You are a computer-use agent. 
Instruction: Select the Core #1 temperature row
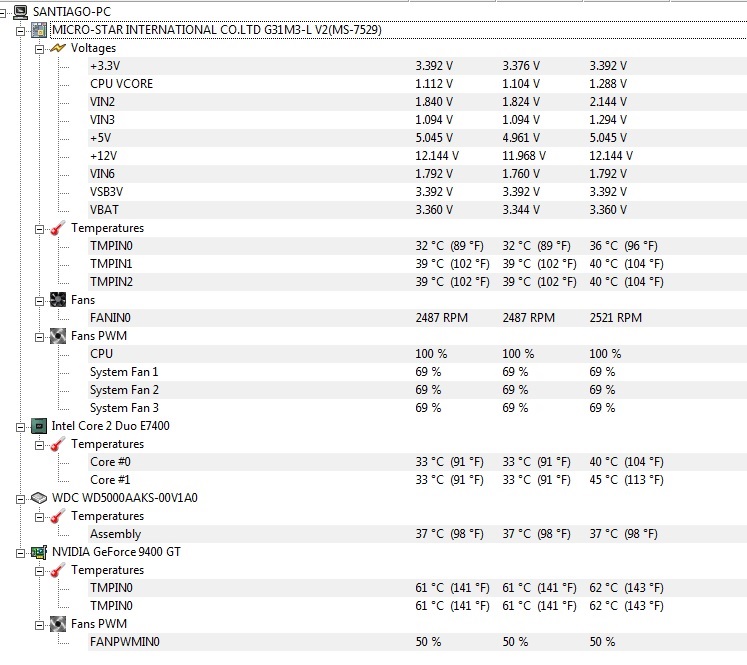[417, 480]
